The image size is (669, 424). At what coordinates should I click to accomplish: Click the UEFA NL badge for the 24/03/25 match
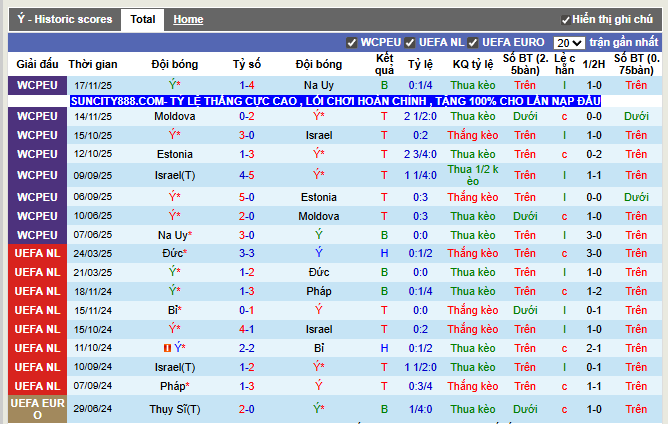37,253
